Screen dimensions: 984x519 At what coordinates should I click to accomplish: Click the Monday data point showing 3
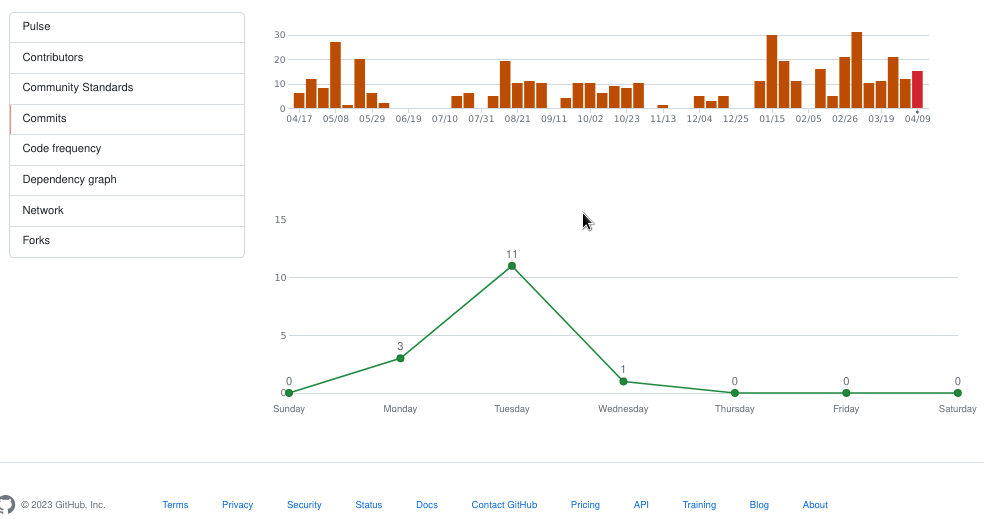(x=400, y=358)
